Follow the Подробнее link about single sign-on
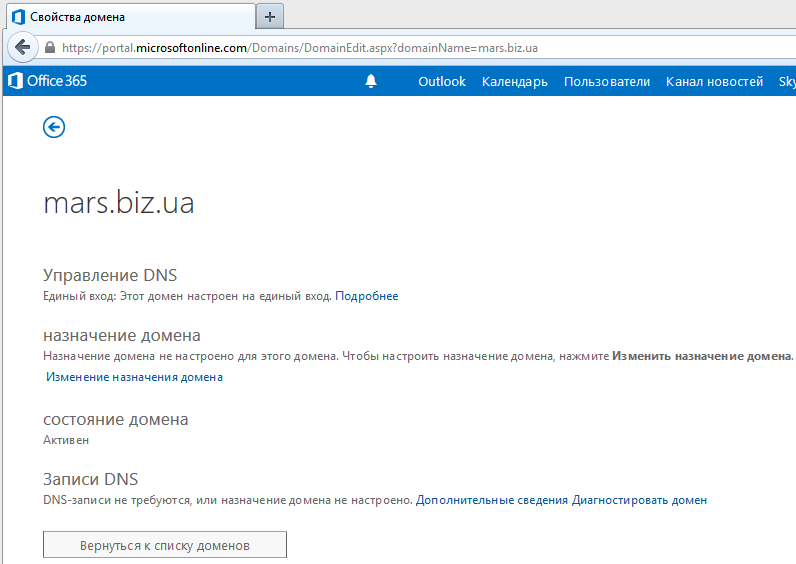Image resolution: width=796 pixels, height=564 pixels. point(366,296)
